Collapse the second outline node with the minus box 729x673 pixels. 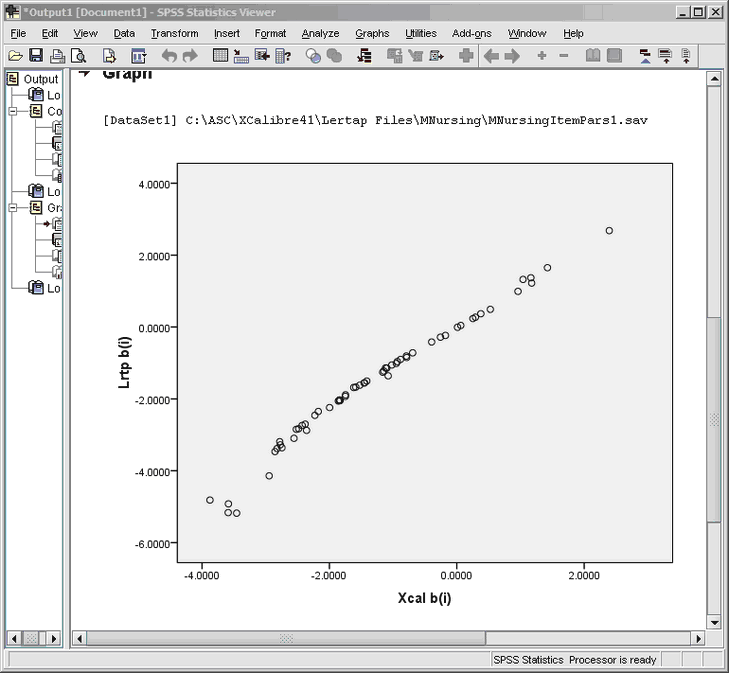[14, 111]
